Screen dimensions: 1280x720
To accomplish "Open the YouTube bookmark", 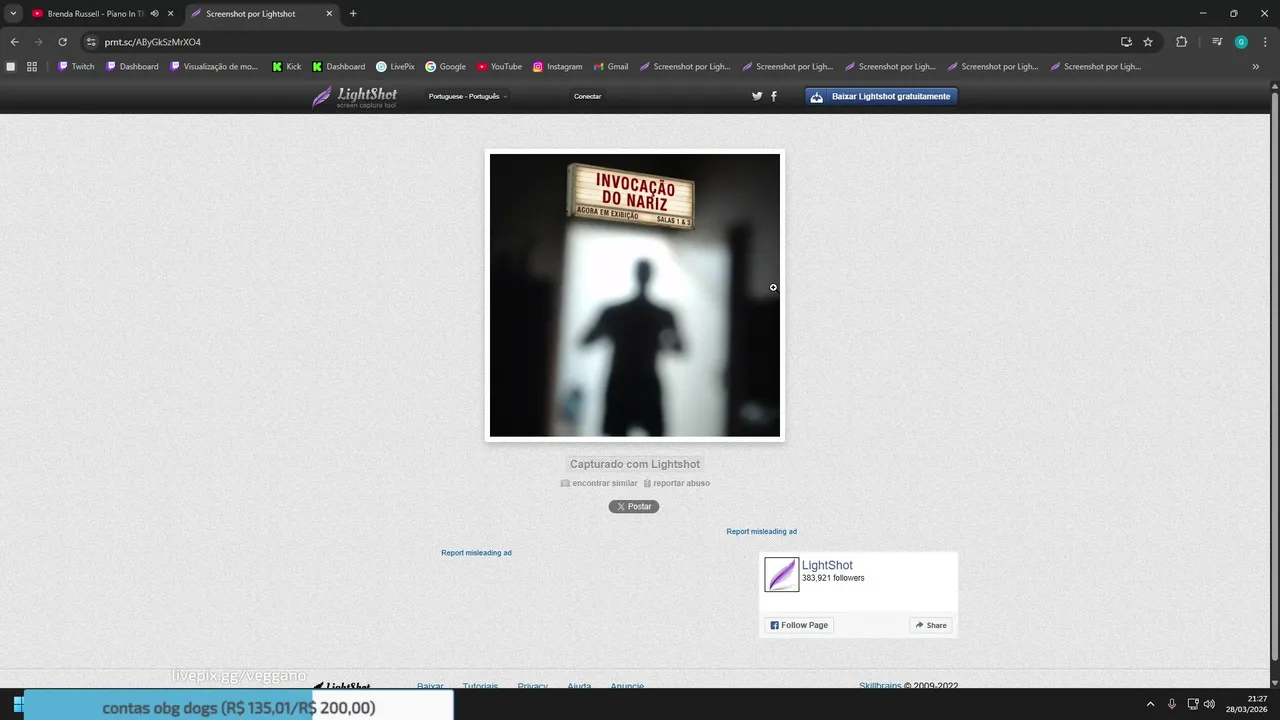I will [499, 67].
